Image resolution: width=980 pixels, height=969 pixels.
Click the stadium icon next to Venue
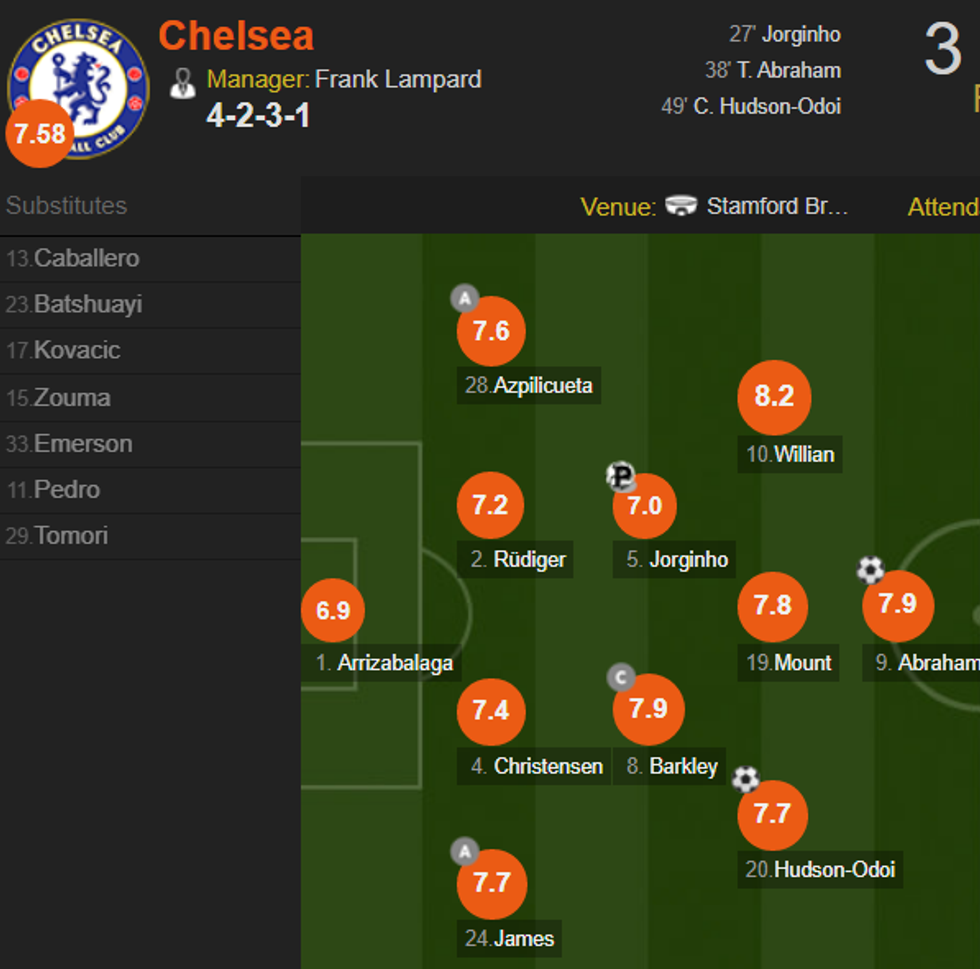(x=681, y=206)
